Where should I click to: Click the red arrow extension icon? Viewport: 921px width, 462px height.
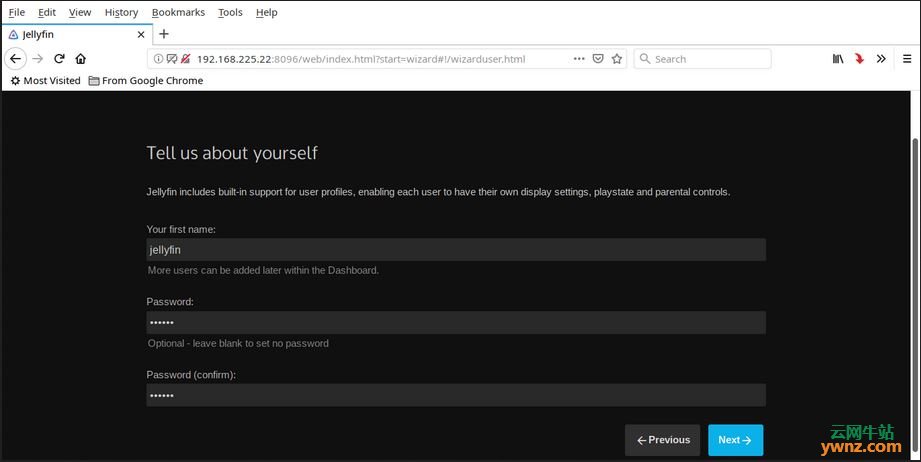tap(859, 59)
